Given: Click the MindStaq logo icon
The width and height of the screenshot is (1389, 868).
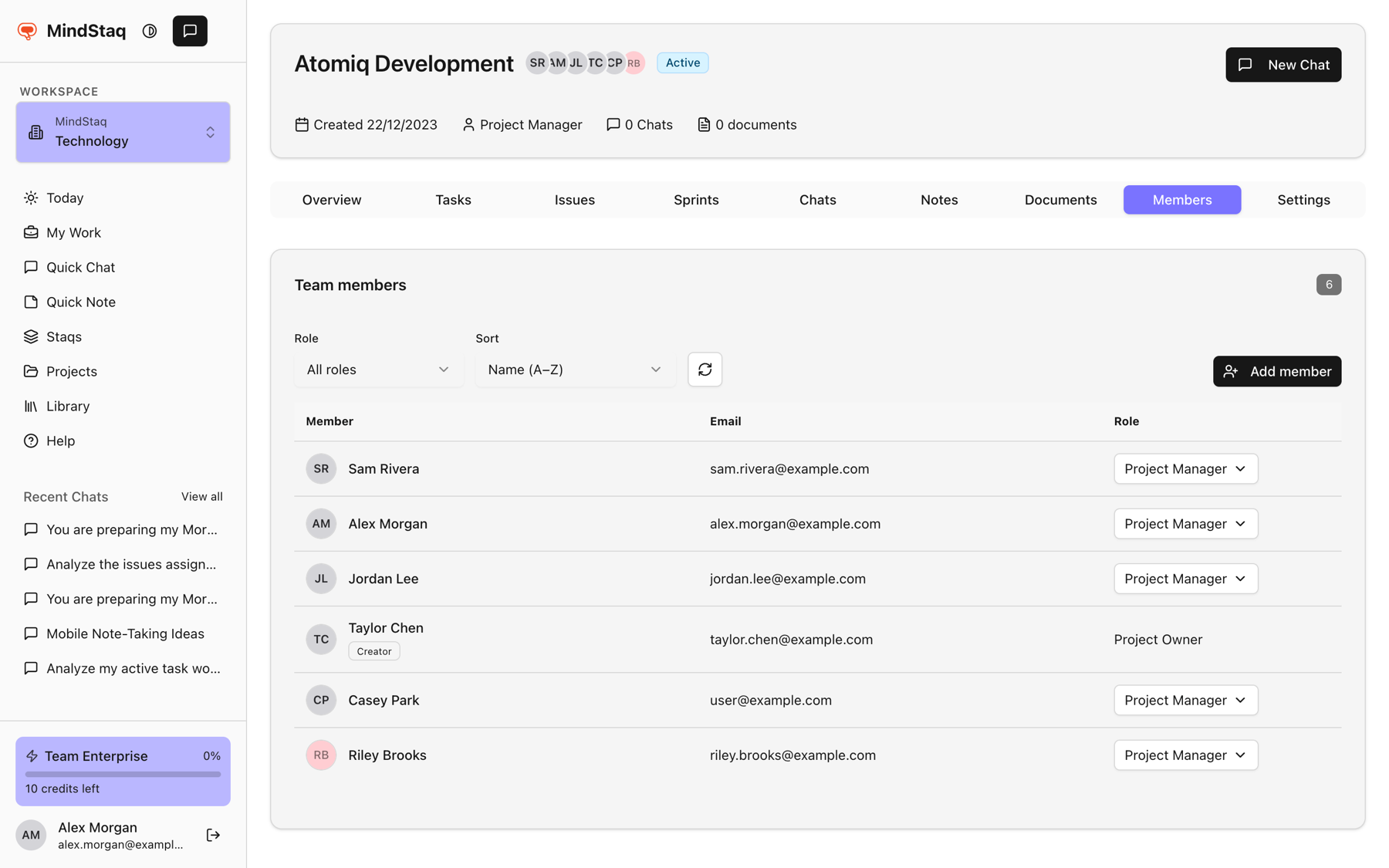Looking at the screenshot, I should pyautogui.click(x=27, y=31).
